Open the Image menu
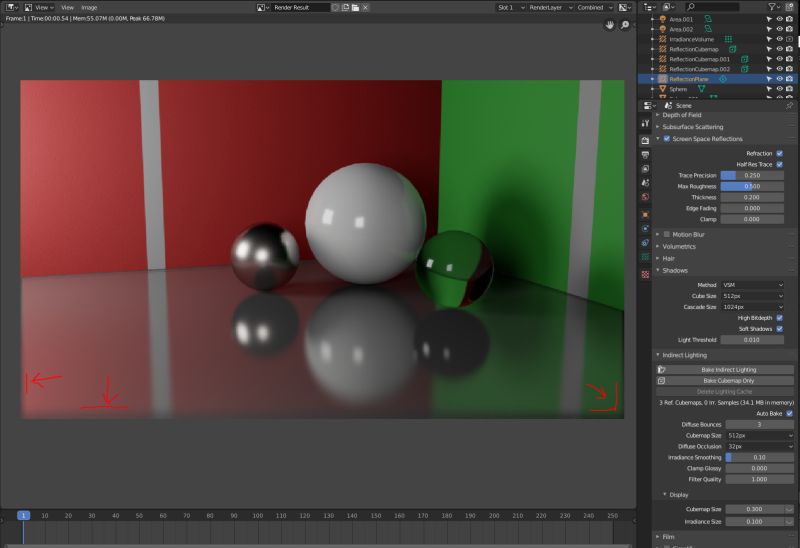 (x=89, y=7)
